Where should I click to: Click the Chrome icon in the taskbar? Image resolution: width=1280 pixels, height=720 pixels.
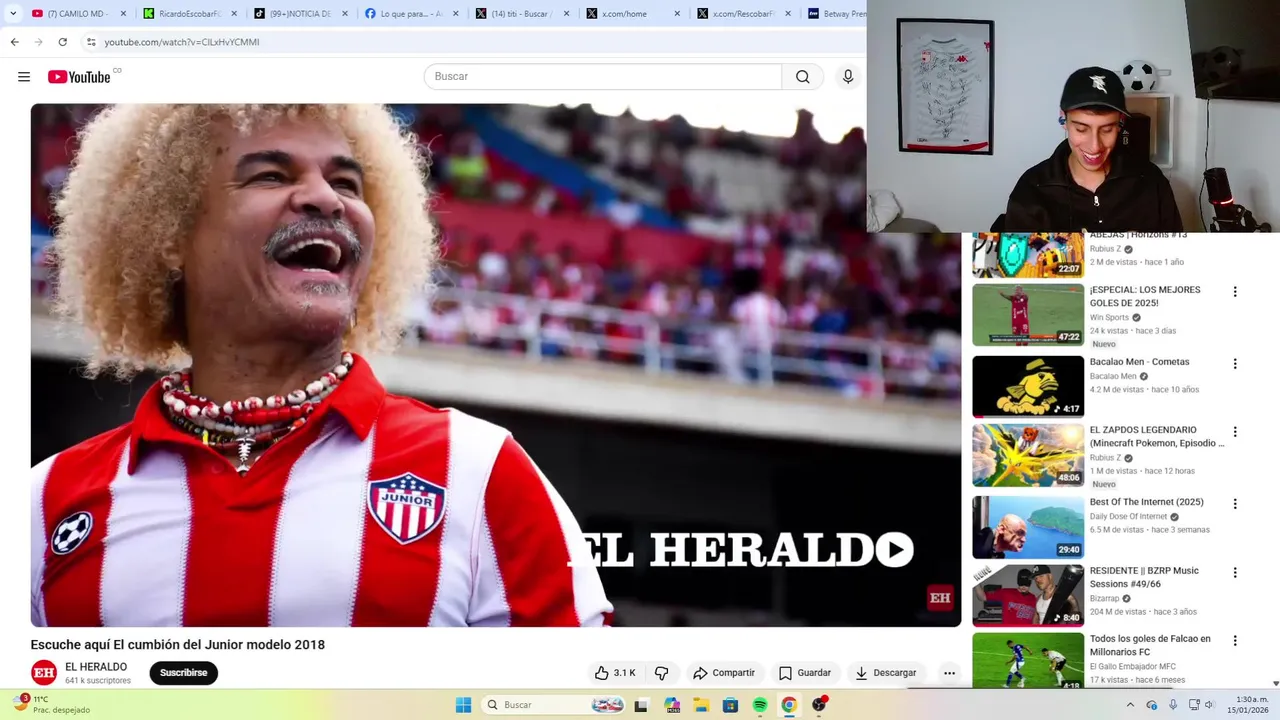pos(789,705)
